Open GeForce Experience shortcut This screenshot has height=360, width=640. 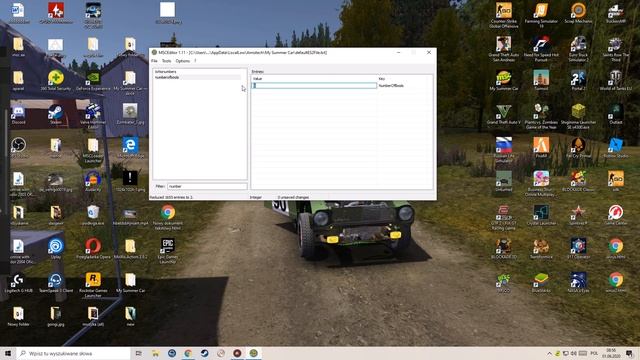pos(93,80)
